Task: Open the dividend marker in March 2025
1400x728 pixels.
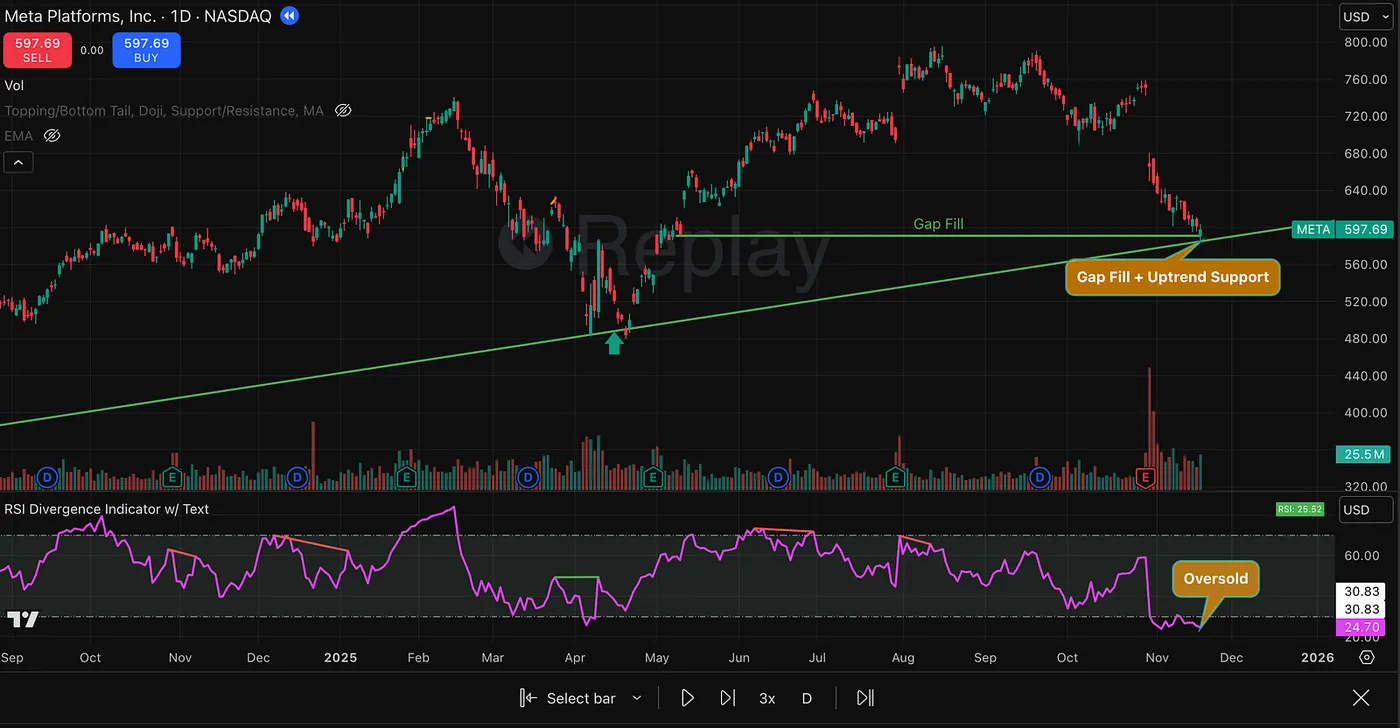Action: (529, 477)
